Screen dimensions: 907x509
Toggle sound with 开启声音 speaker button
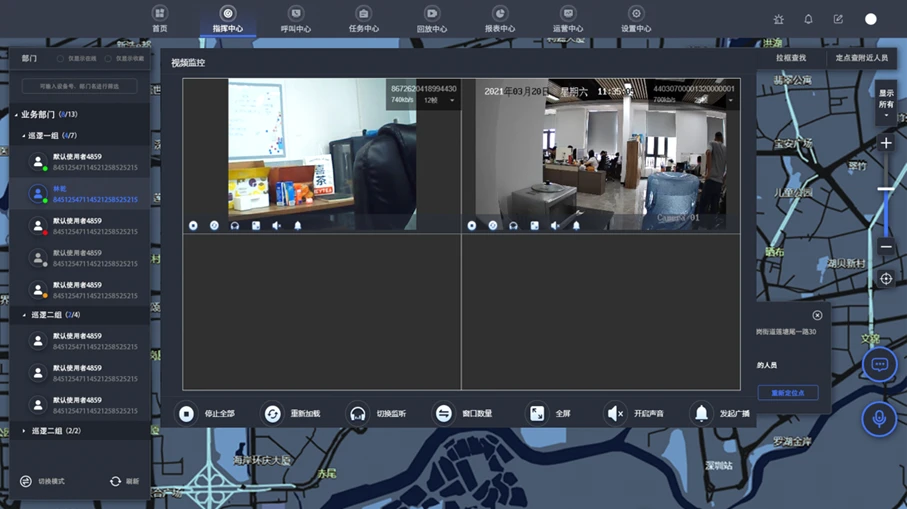(615, 413)
